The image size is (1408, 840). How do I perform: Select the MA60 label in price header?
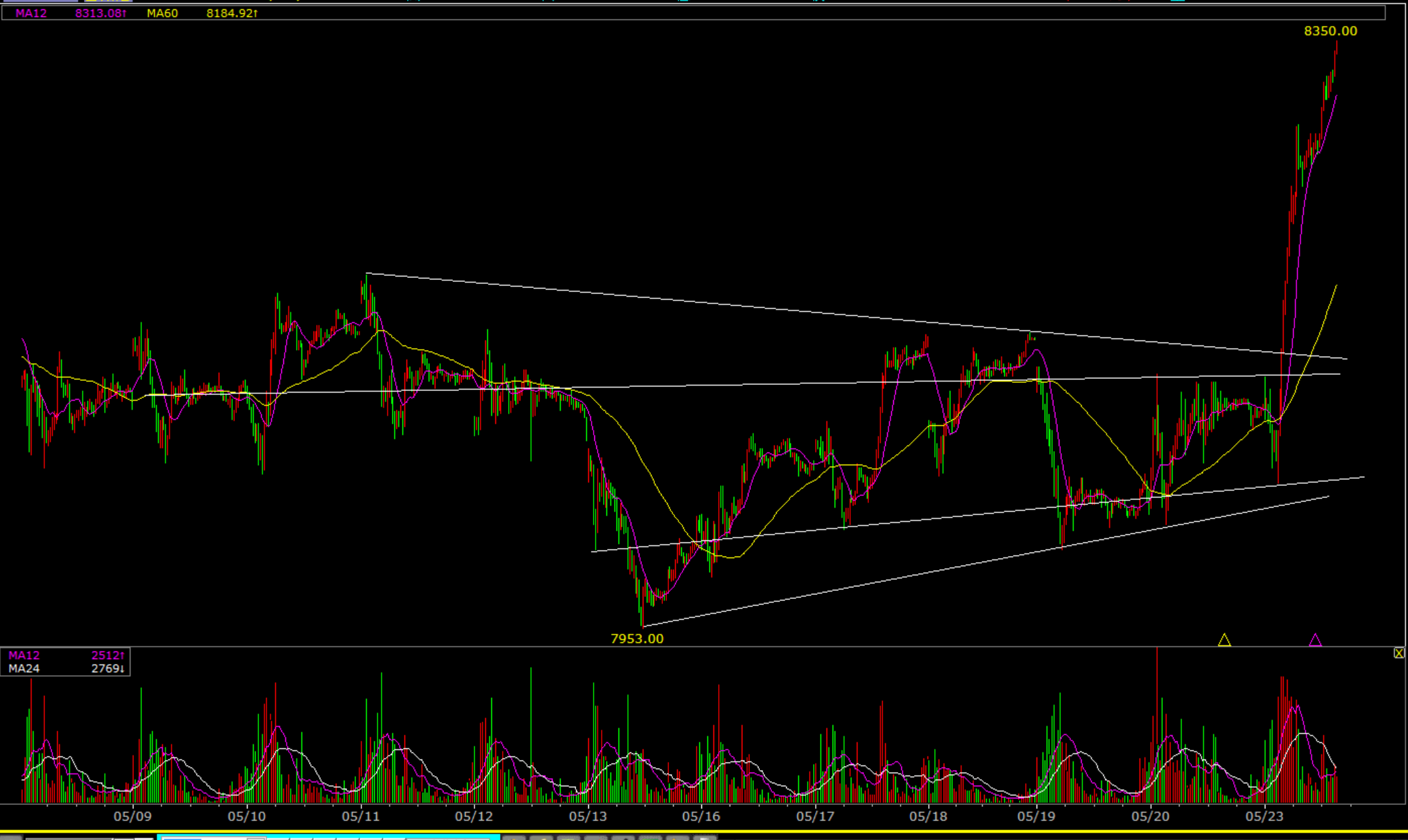[x=162, y=13]
